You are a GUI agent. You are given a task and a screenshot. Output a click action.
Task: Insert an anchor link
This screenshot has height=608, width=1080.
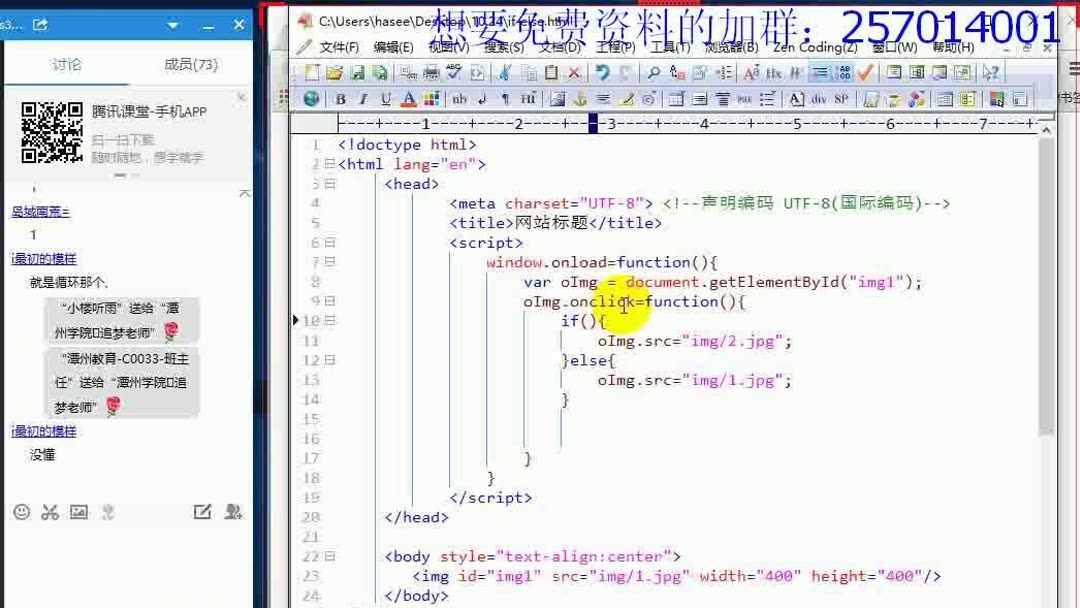point(578,99)
